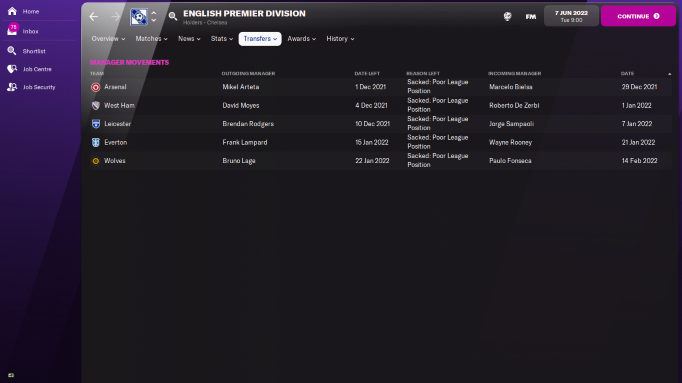Open Roberto De Zerbi's profile

(x=514, y=105)
